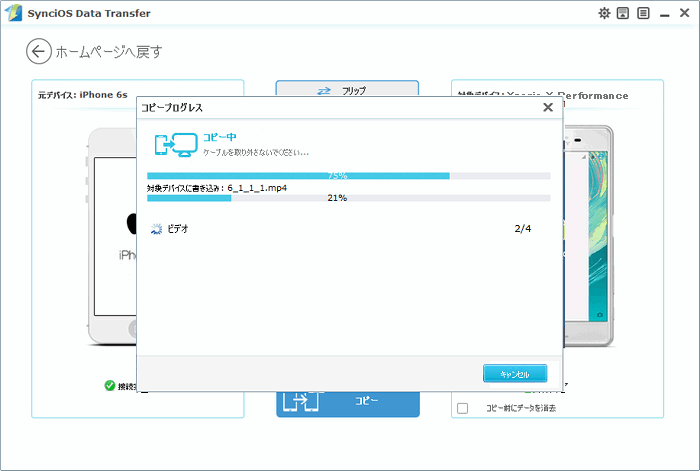Click the save/register icon in title bar

tap(623, 13)
